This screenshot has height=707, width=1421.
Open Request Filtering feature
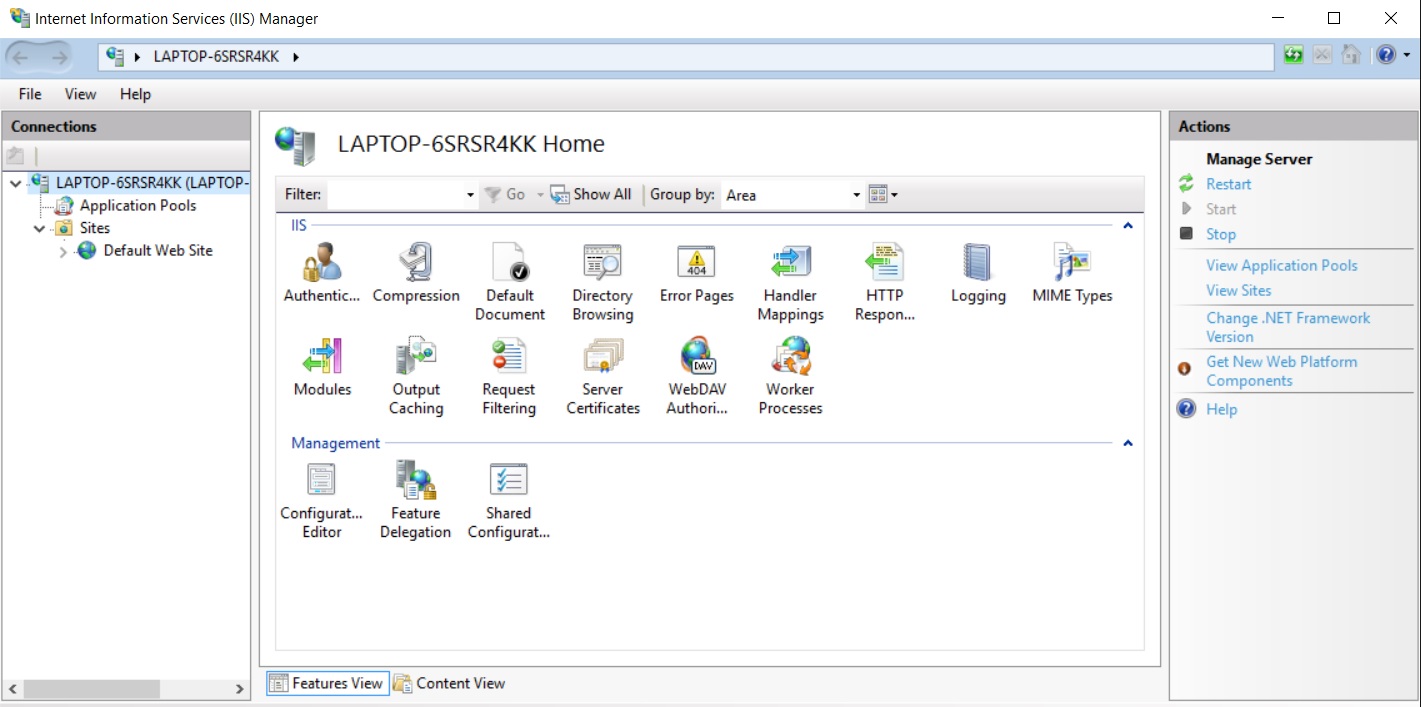point(509,375)
